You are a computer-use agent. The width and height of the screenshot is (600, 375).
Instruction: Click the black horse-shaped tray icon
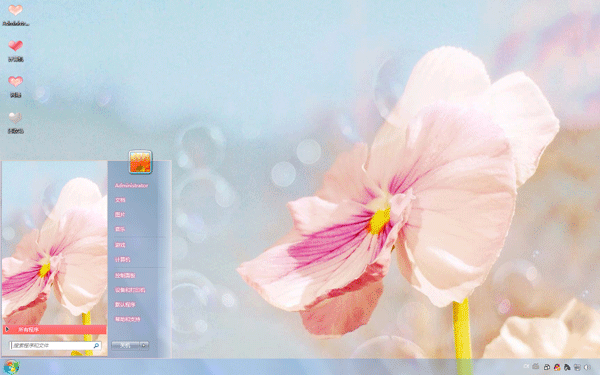click(x=567, y=367)
